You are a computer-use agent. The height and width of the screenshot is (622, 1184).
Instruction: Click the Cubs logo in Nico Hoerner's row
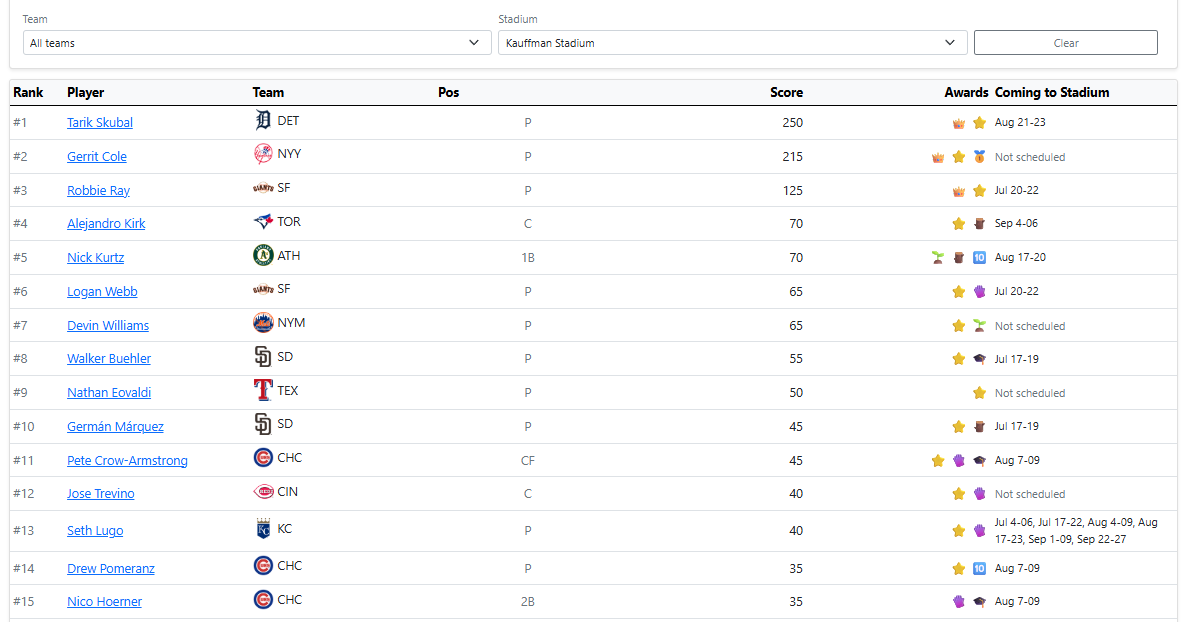(x=263, y=599)
